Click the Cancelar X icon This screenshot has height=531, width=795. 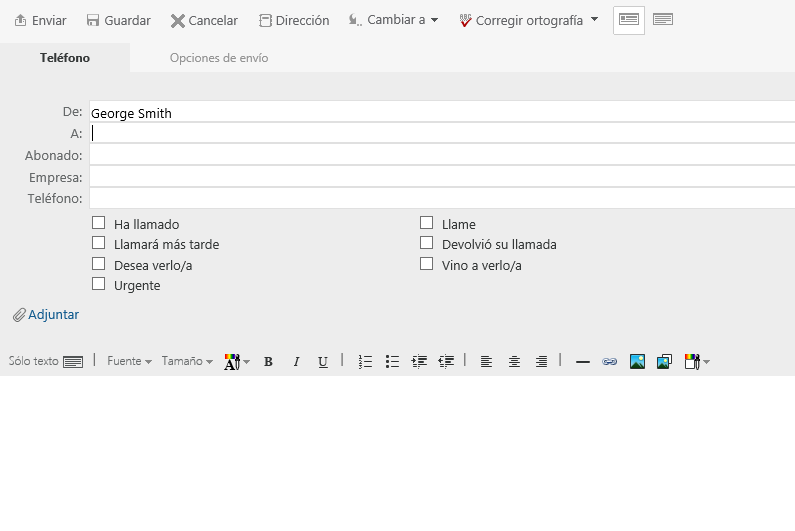coord(177,21)
